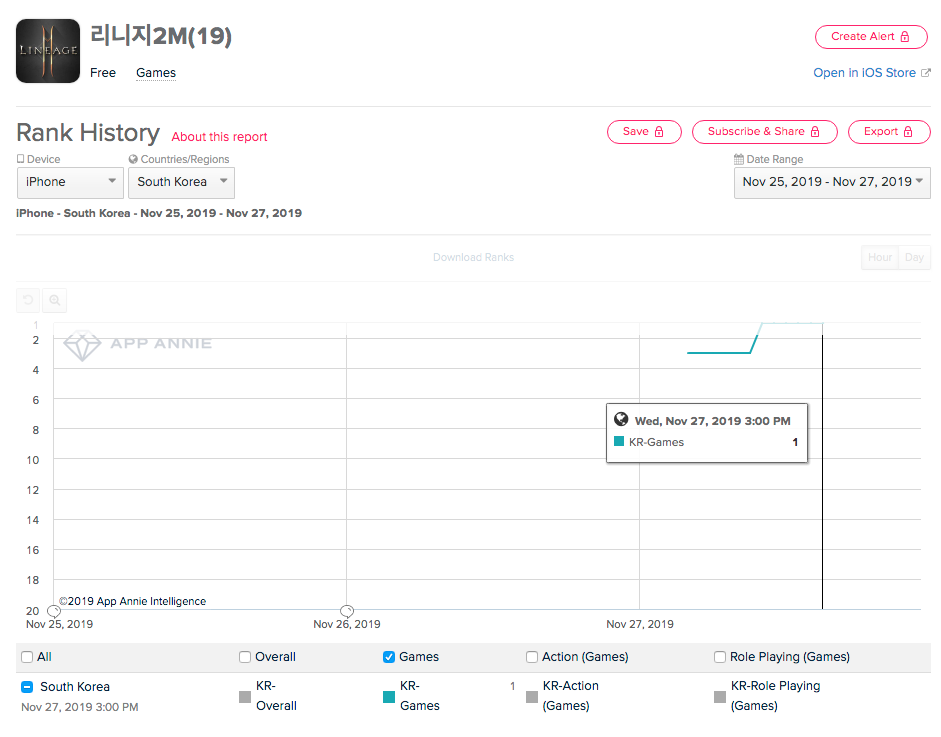Check the All categories checkbox

tap(27, 657)
